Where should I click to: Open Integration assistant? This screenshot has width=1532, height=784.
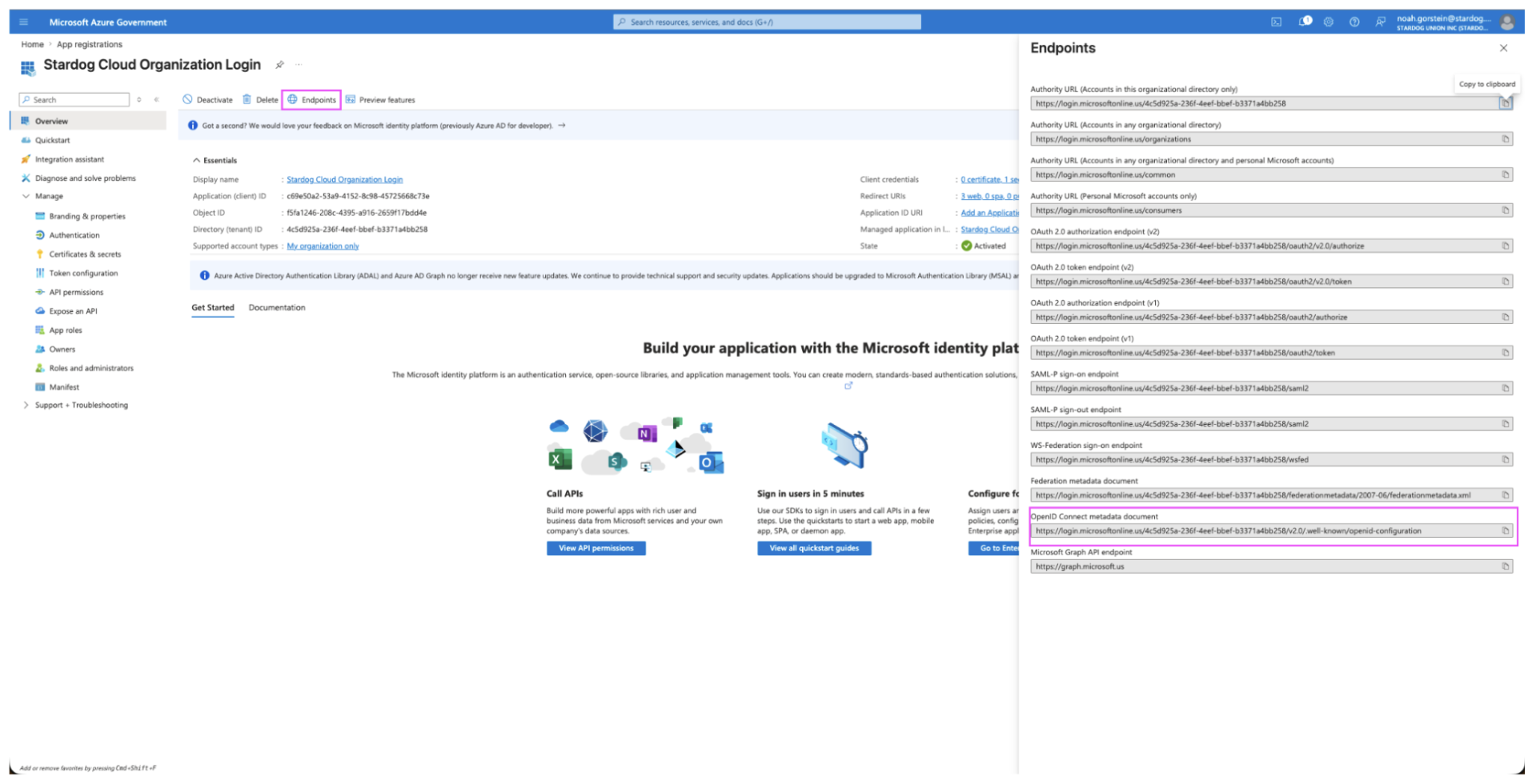pyautogui.click(x=69, y=159)
